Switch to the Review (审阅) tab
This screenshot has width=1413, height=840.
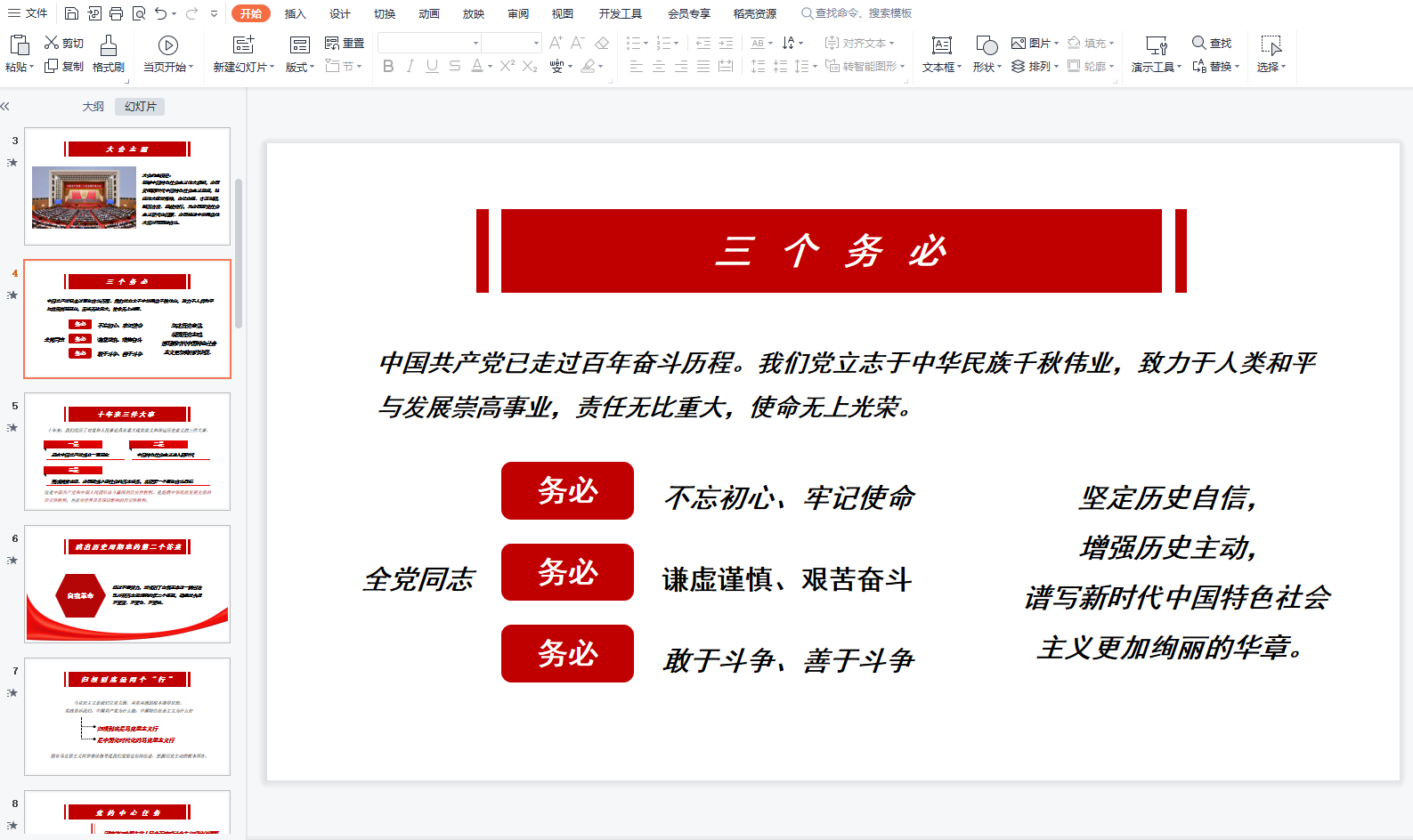(x=518, y=13)
